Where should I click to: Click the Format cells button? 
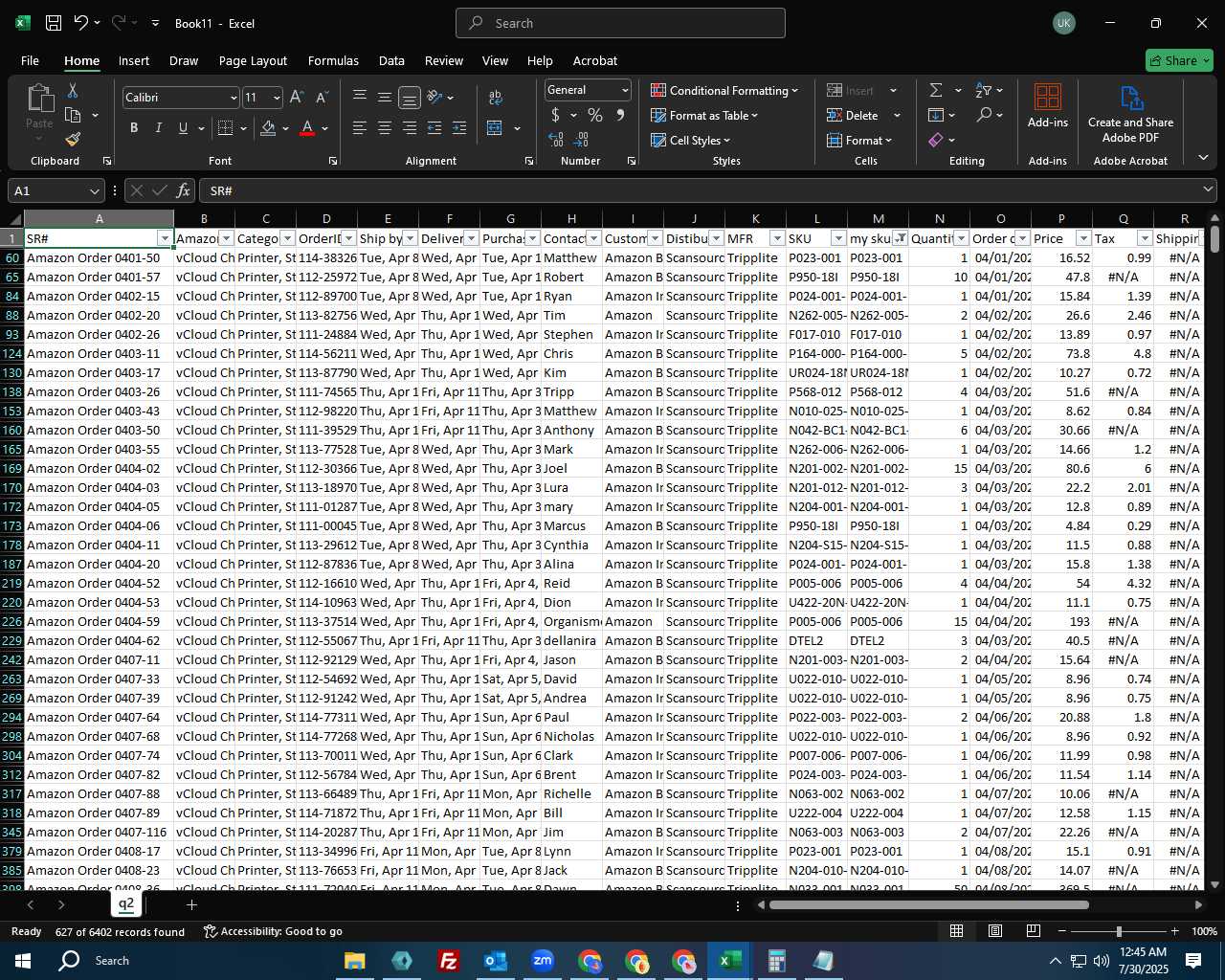859,140
